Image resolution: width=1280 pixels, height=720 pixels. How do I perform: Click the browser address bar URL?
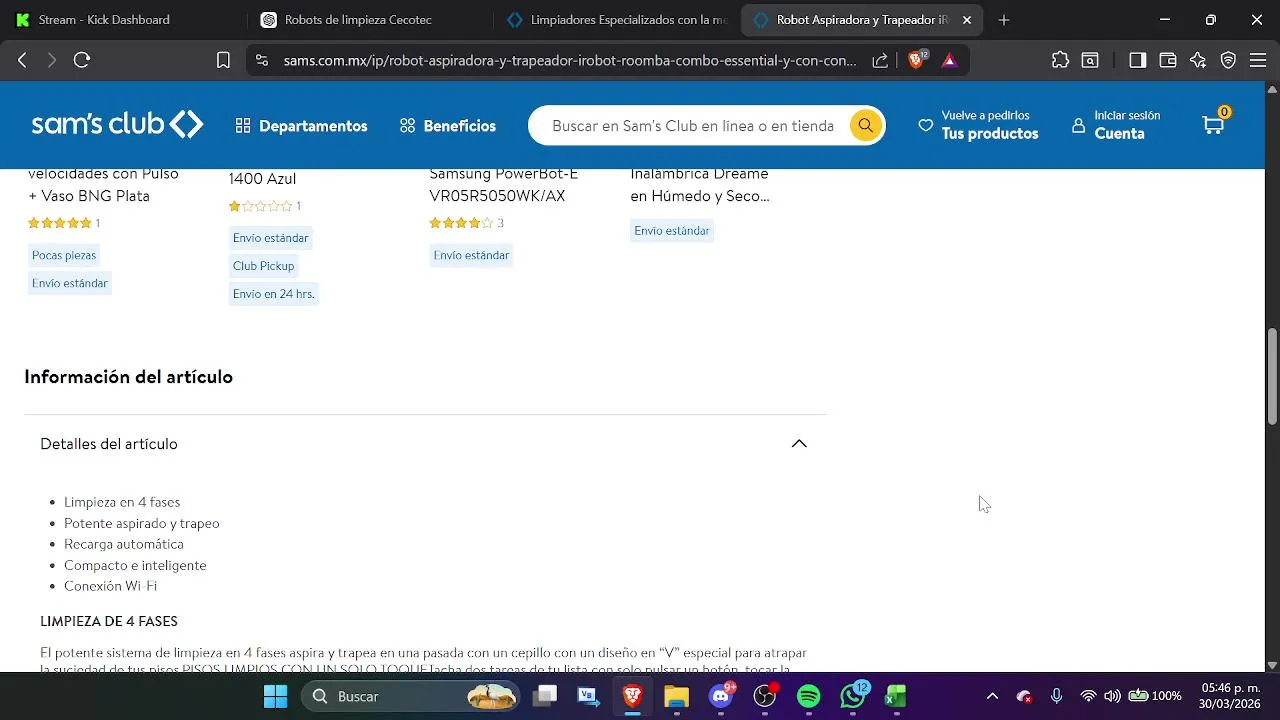[x=570, y=60]
